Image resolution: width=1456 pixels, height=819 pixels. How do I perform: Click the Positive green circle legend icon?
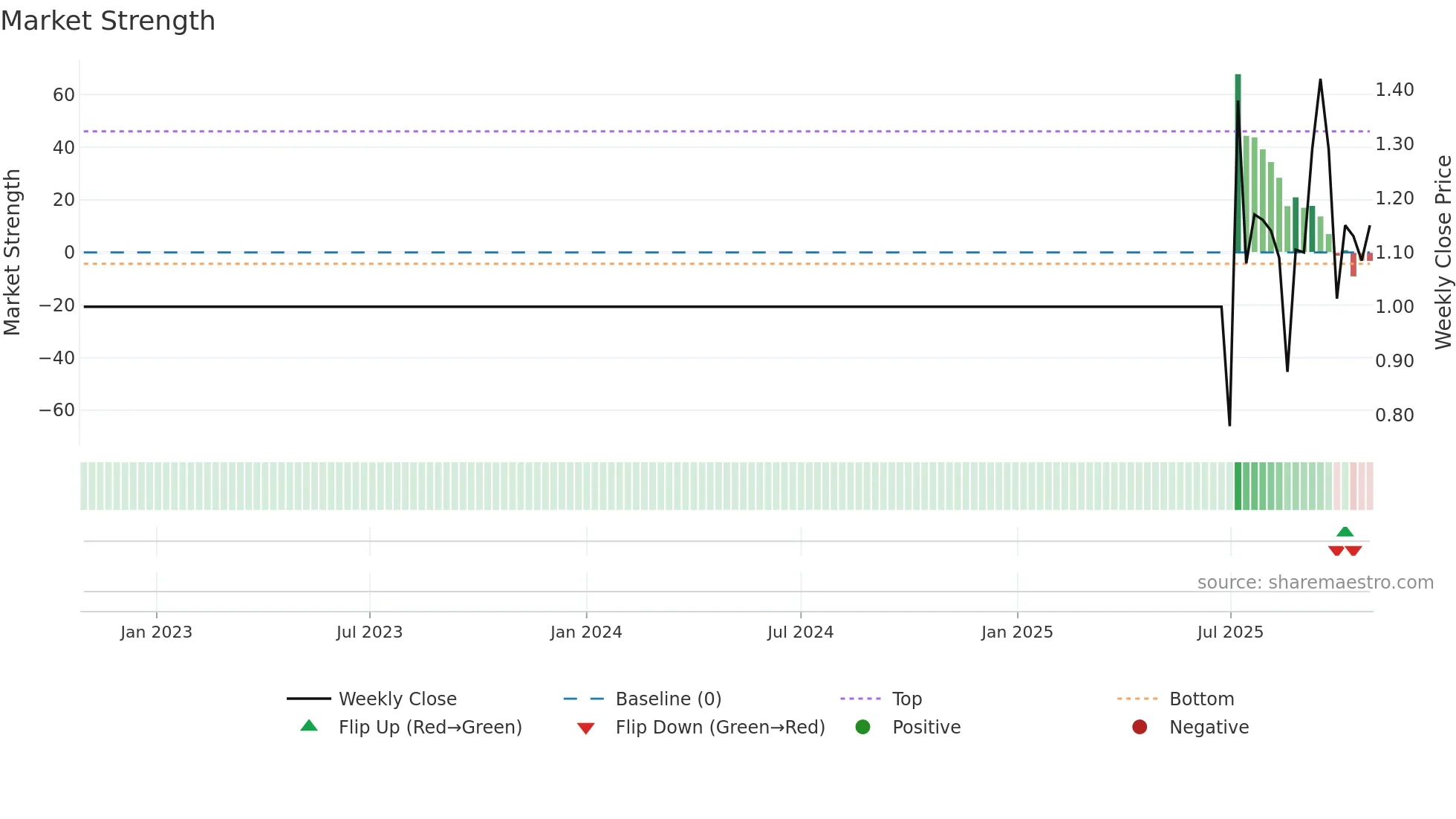coord(862,727)
